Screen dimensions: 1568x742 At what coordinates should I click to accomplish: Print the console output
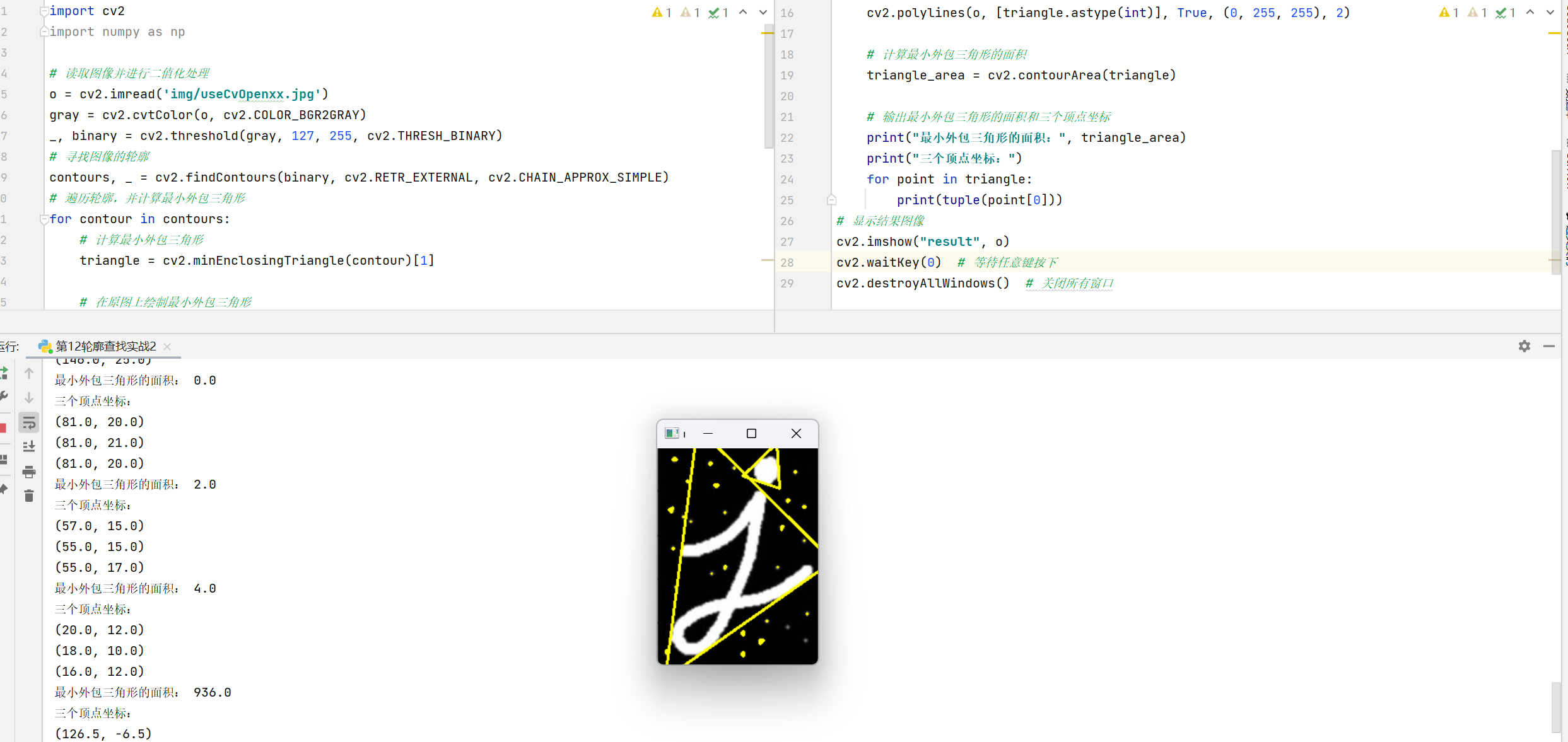coord(29,472)
